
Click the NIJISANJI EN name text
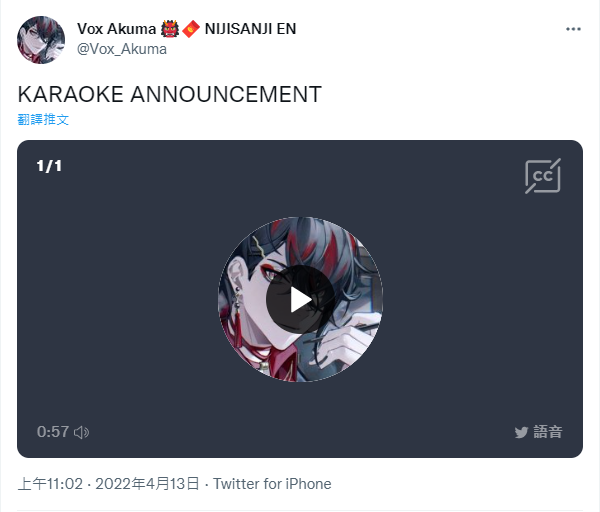click(250, 29)
